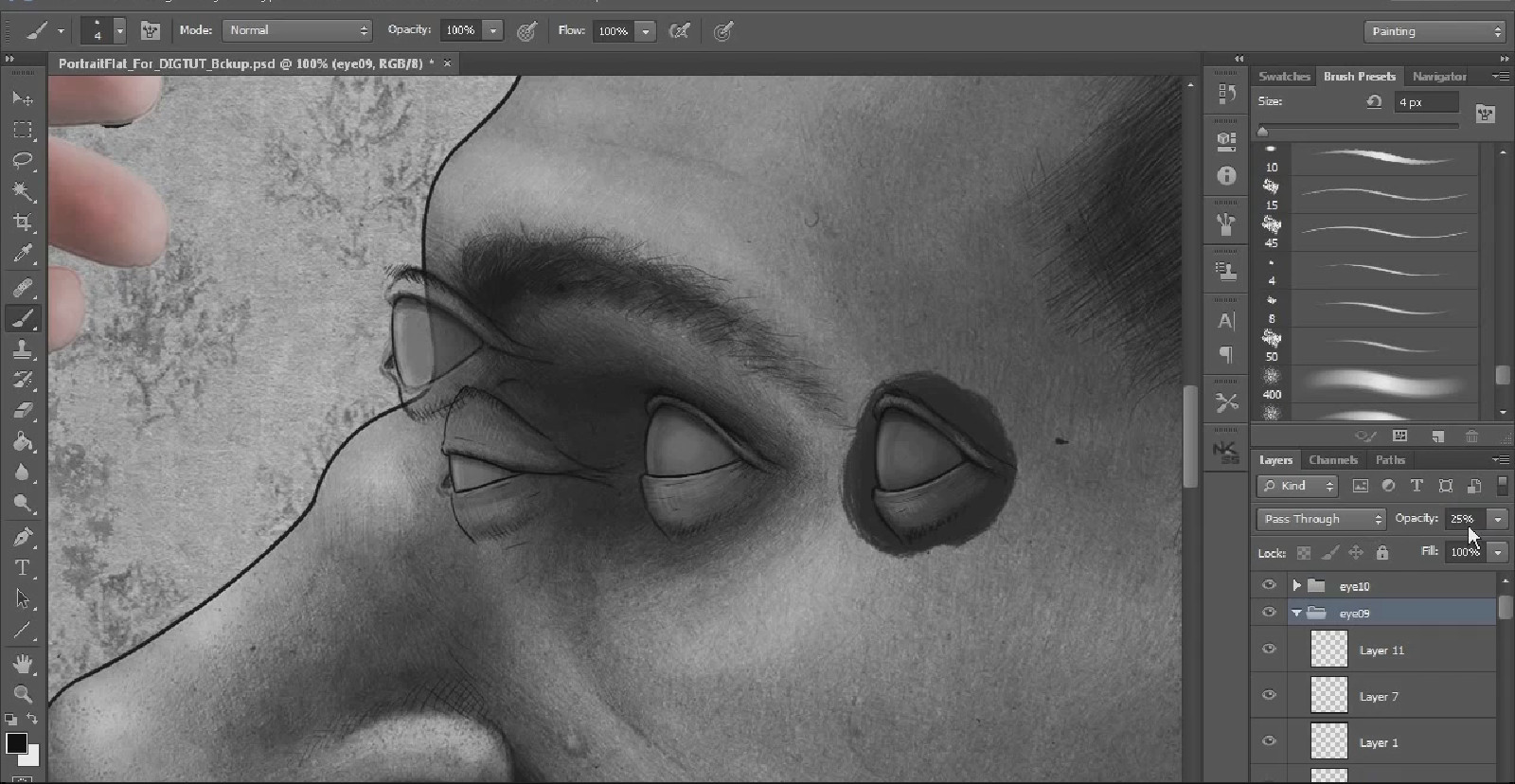1515x784 pixels.
Task: Open the Character panel icon
Action: click(1227, 321)
